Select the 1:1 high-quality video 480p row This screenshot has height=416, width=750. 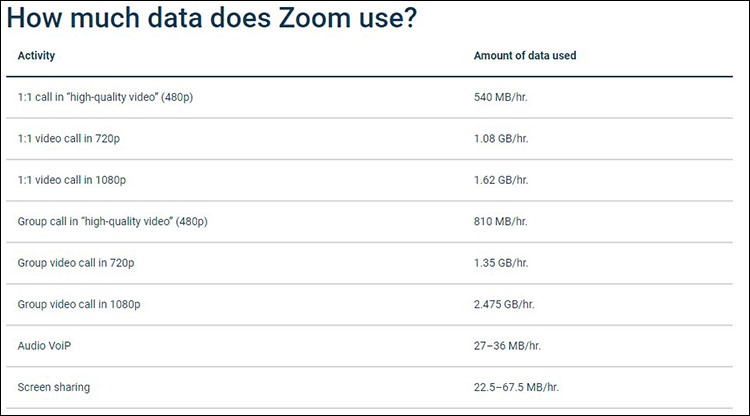[113, 98]
